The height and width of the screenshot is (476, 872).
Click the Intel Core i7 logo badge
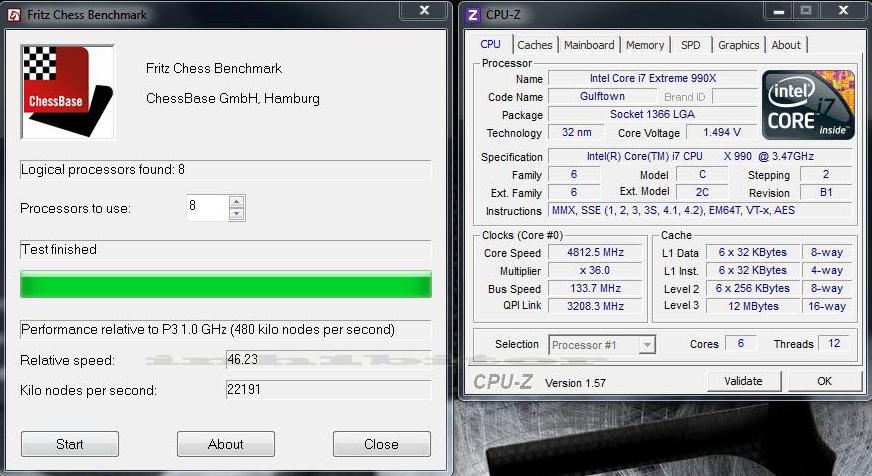coord(808,105)
